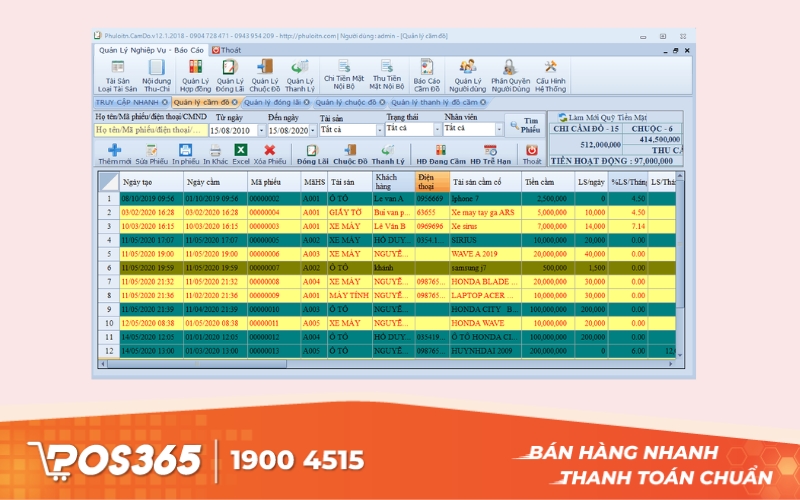The image size is (800, 500).
Task: Click vertical scrollbar of the table
Action: [x=680, y=265]
